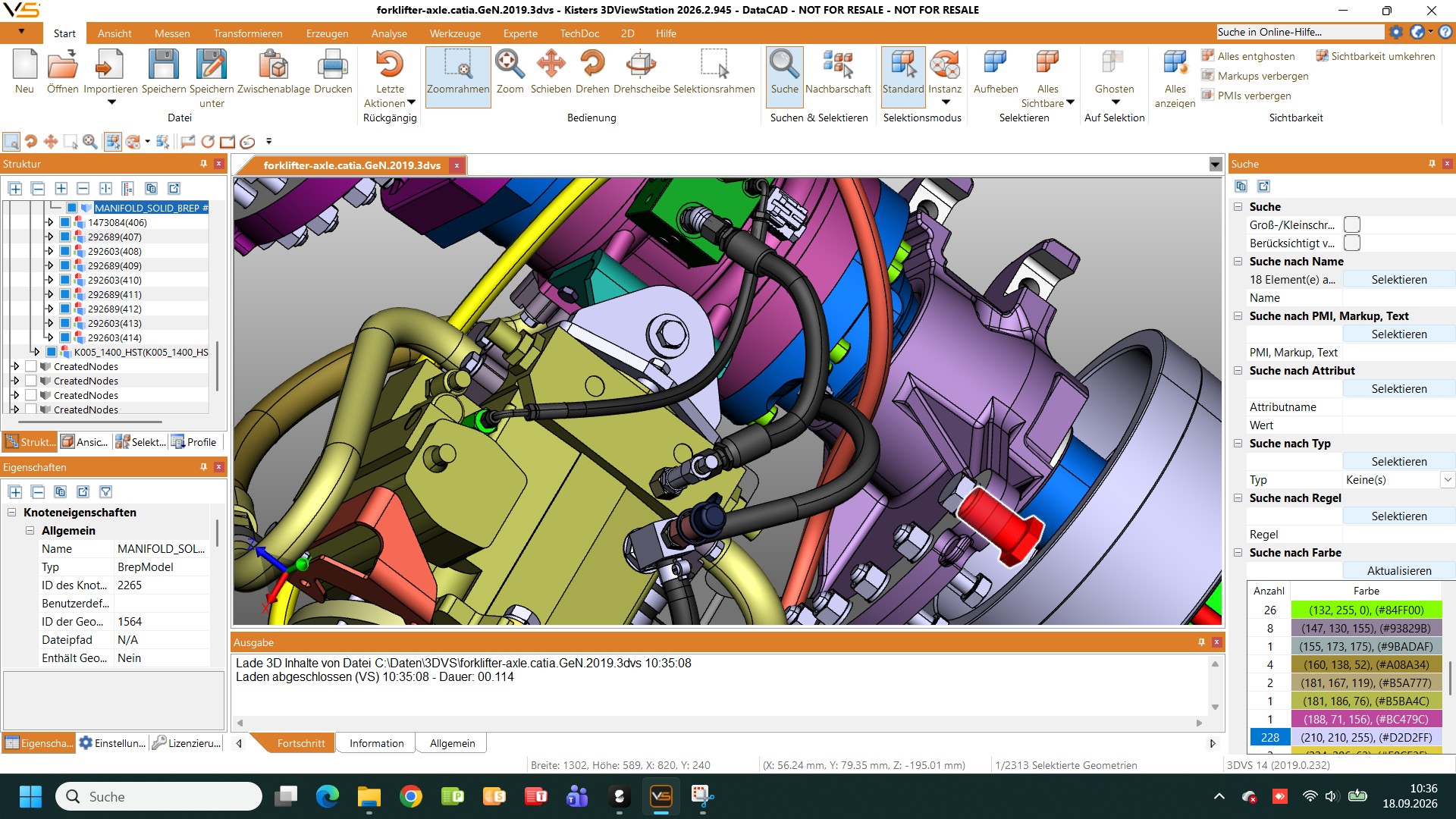This screenshot has height=819, width=1456.
Task: Click Alles anzeigen icon
Action: click(1175, 64)
